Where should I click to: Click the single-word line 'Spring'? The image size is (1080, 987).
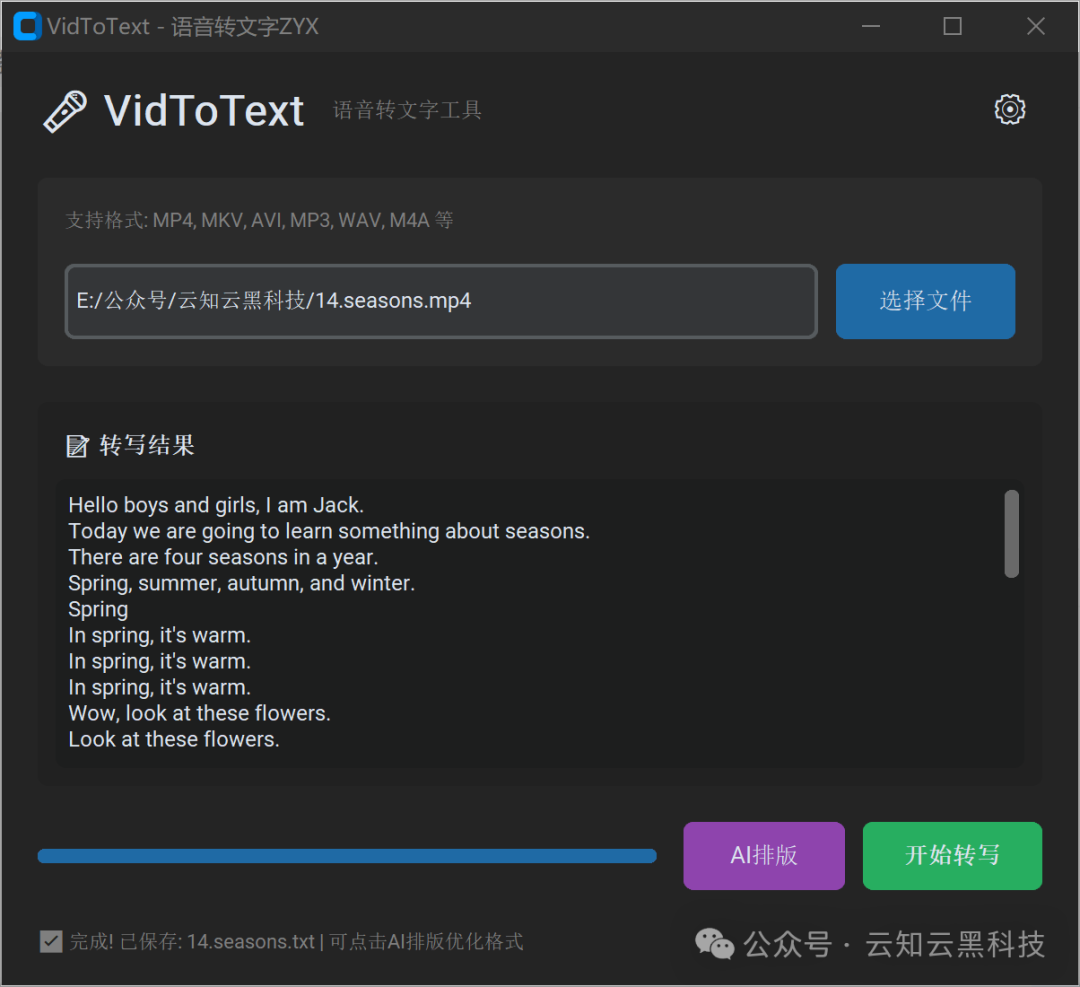coord(98,610)
